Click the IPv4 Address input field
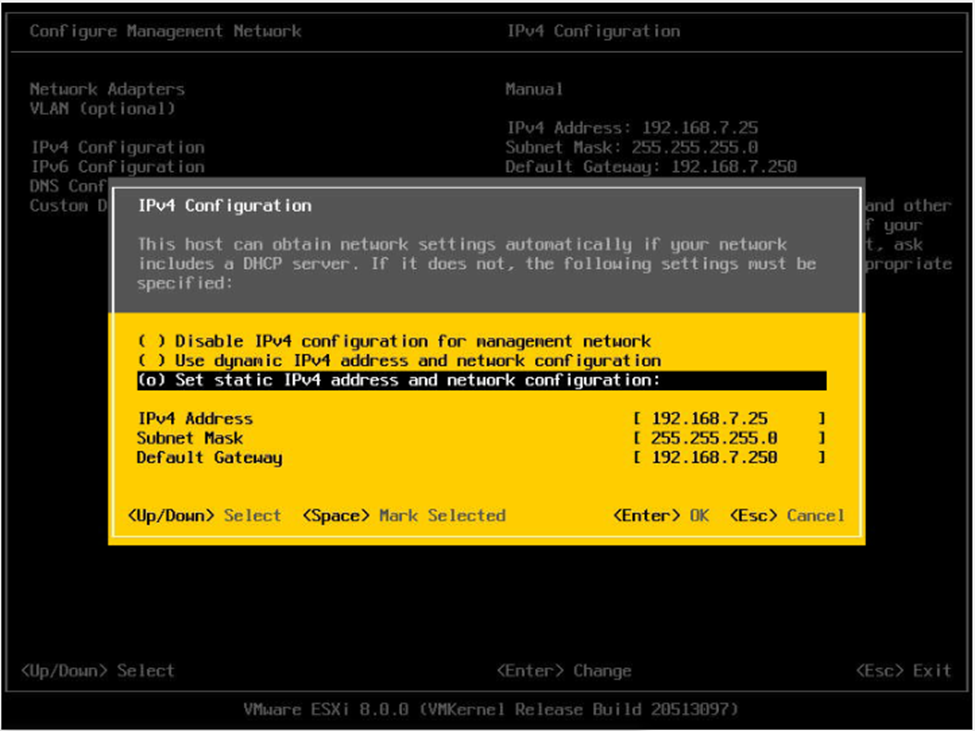Image resolution: width=975 pixels, height=731 pixels. click(729, 418)
